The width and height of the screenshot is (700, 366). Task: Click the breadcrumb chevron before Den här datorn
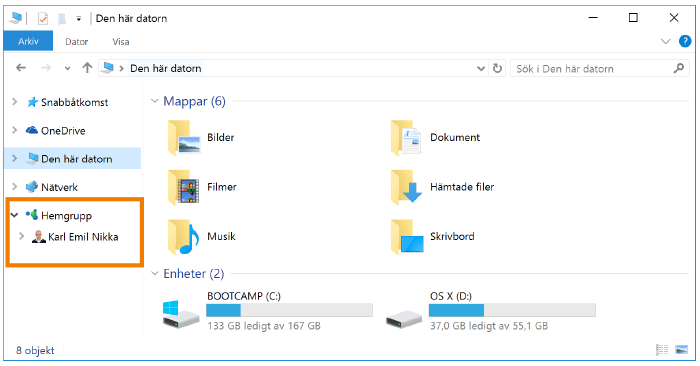[x=121, y=68]
